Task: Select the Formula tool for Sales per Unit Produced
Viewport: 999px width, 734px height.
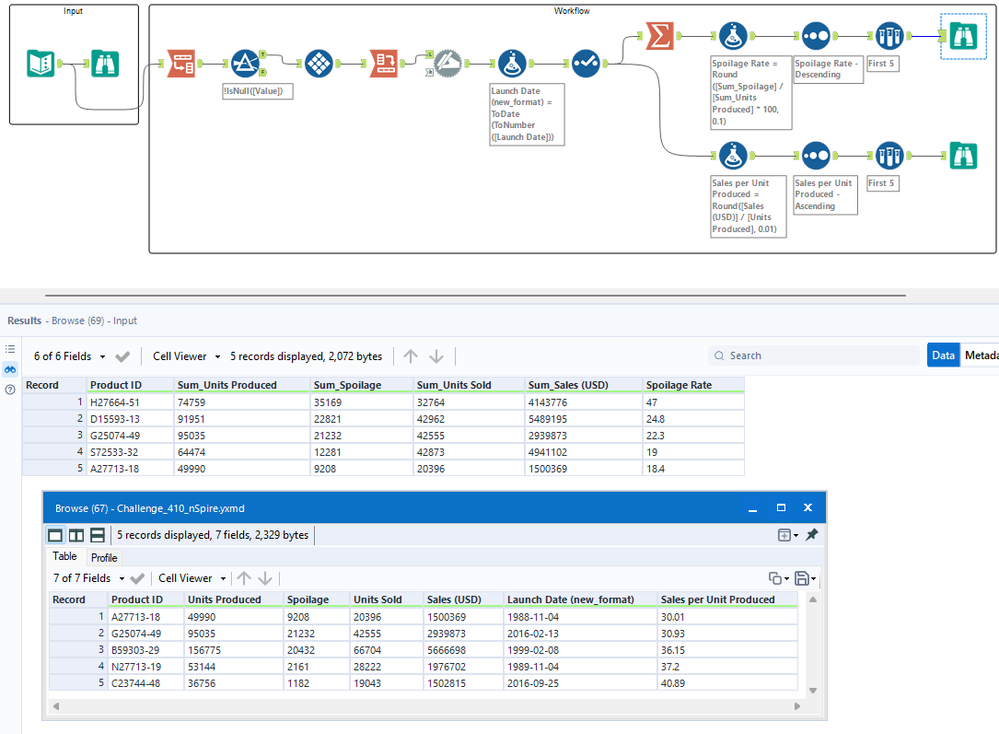Action: click(x=734, y=156)
